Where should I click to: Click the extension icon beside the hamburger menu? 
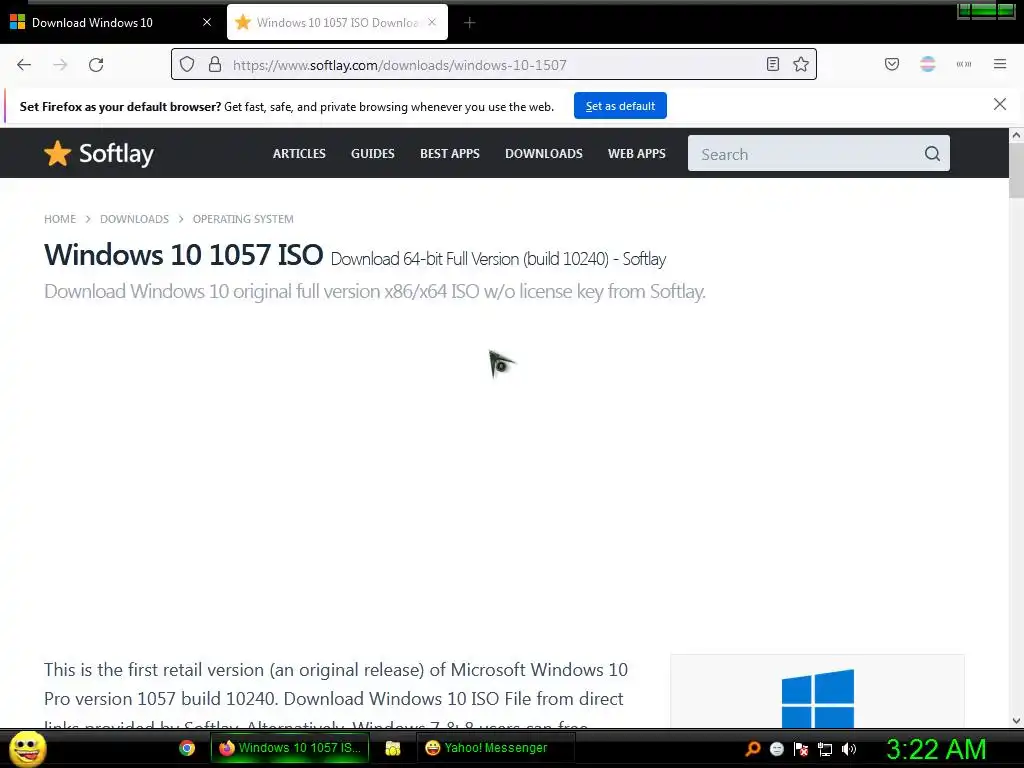click(963, 64)
